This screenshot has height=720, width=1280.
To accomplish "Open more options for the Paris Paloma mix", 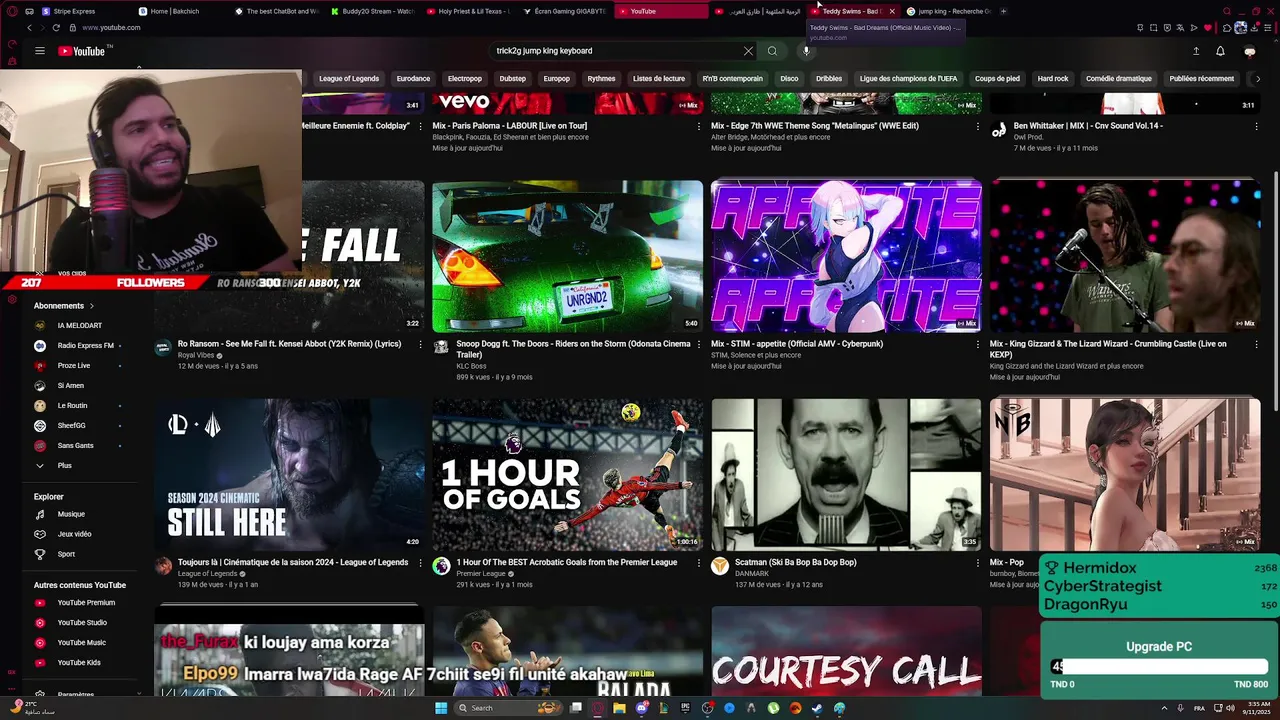I will point(699,126).
